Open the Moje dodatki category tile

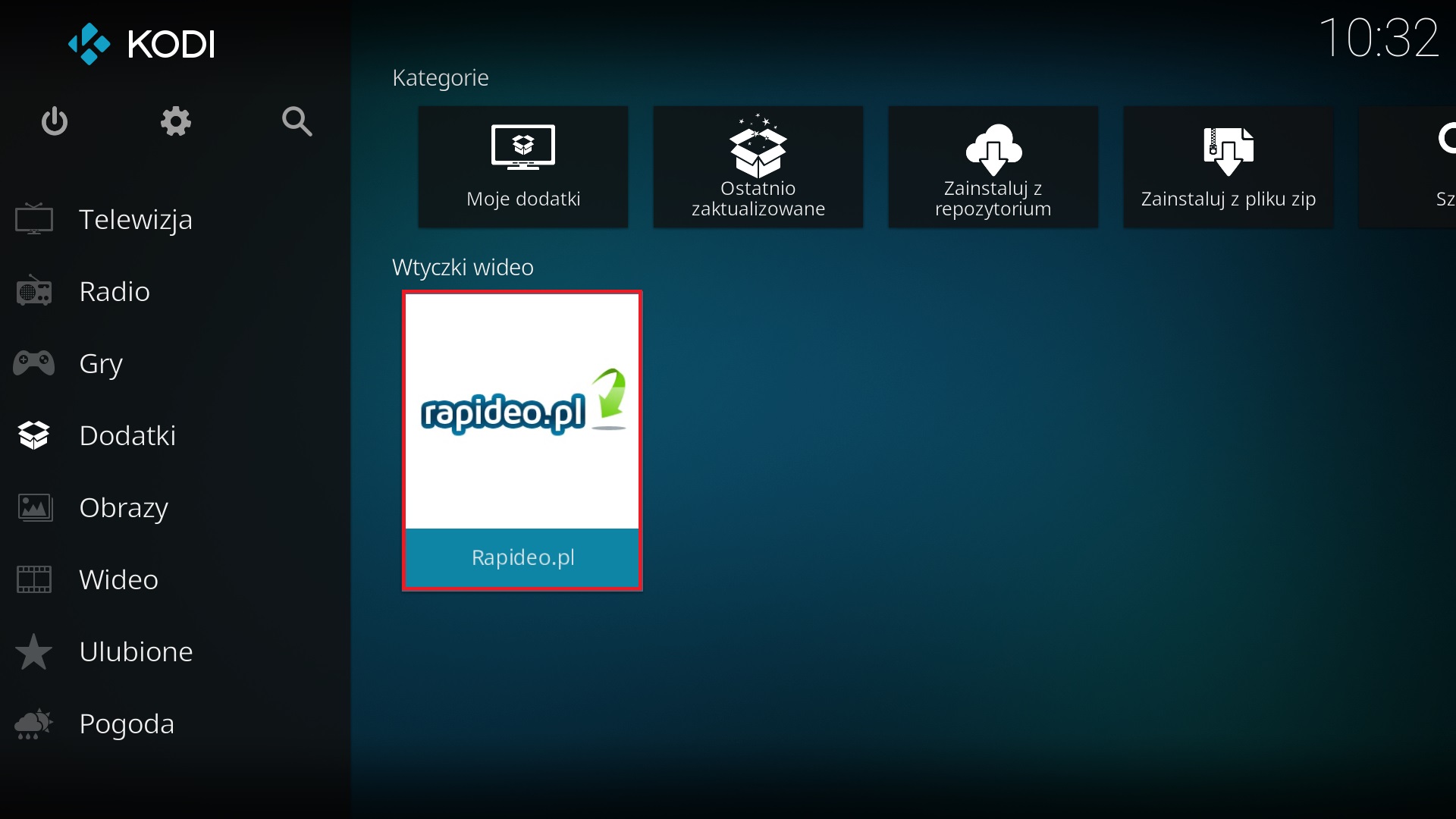click(523, 167)
